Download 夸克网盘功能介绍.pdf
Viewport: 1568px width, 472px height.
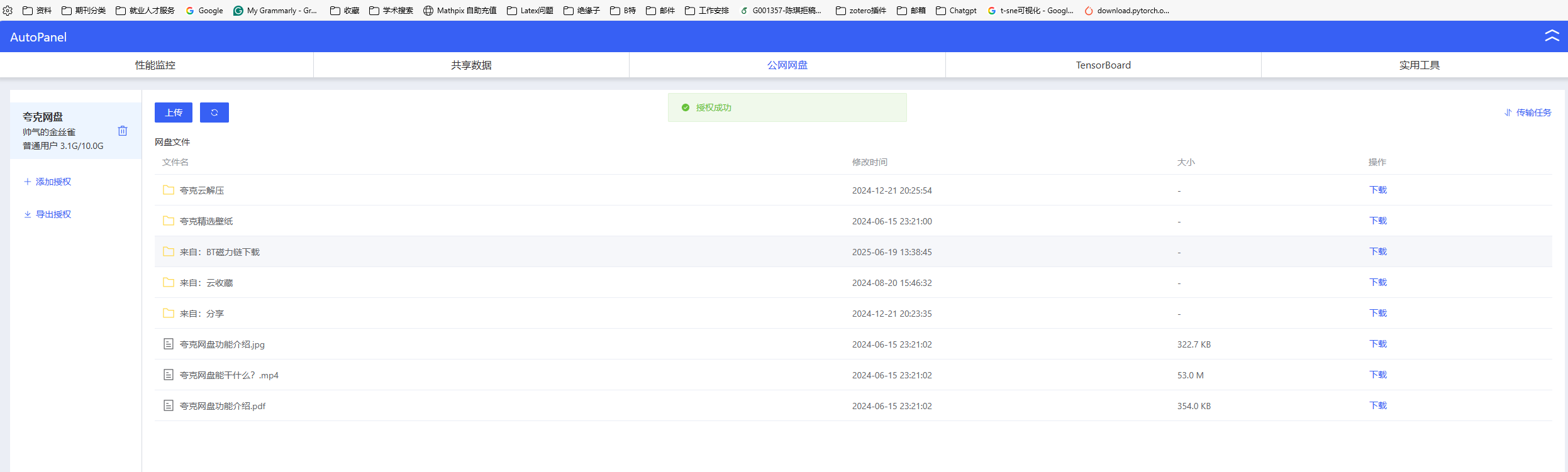click(x=1378, y=405)
